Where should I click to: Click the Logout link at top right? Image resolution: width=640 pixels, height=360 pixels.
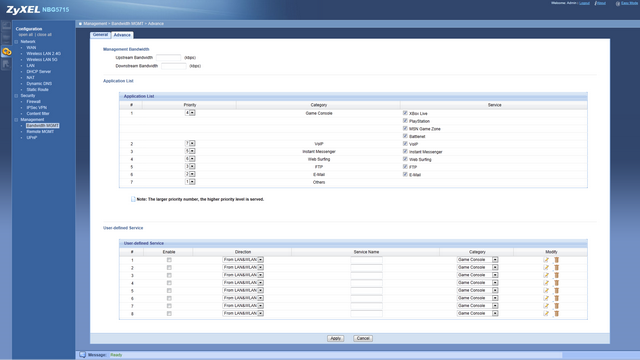(x=584, y=3)
